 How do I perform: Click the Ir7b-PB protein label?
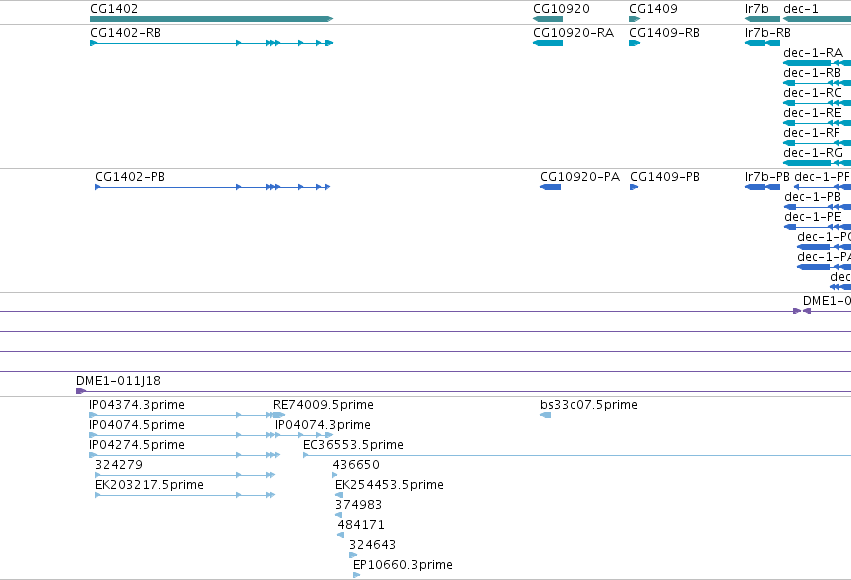click(767, 177)
